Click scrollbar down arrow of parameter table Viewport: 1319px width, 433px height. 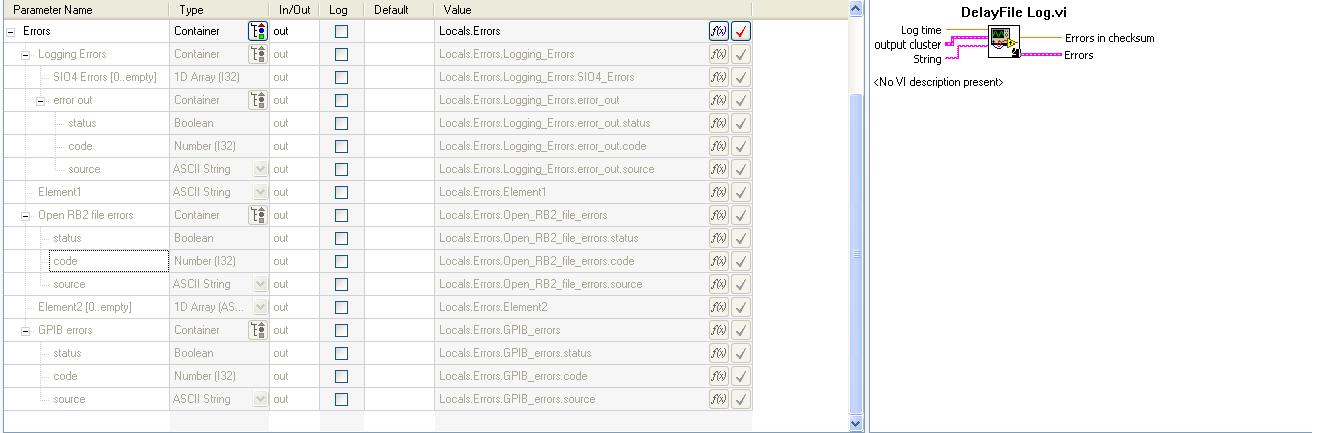coord(856,423)
